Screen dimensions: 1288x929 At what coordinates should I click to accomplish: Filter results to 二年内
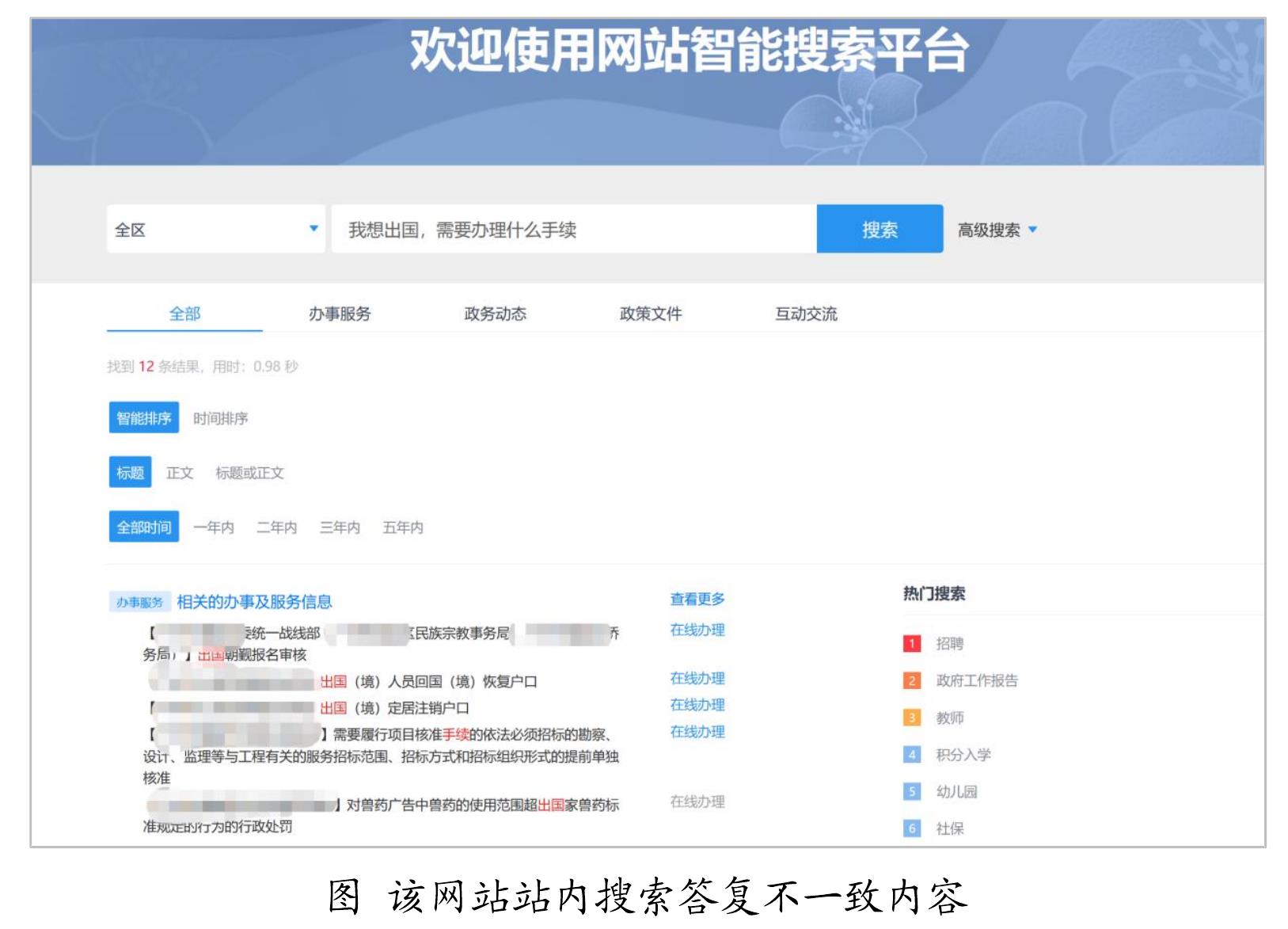point(276,527)
